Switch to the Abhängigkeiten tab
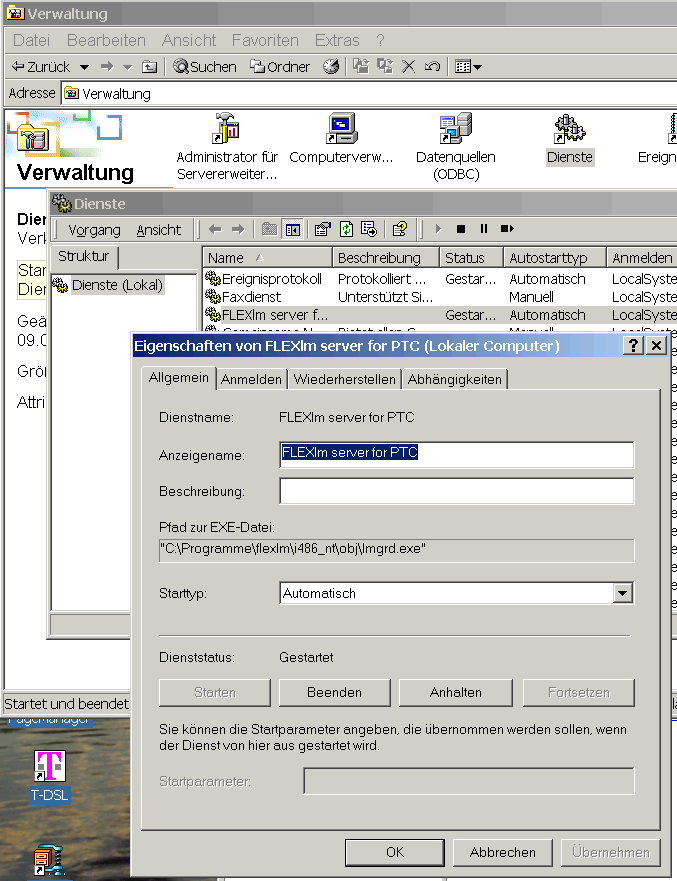 [455, 379]
